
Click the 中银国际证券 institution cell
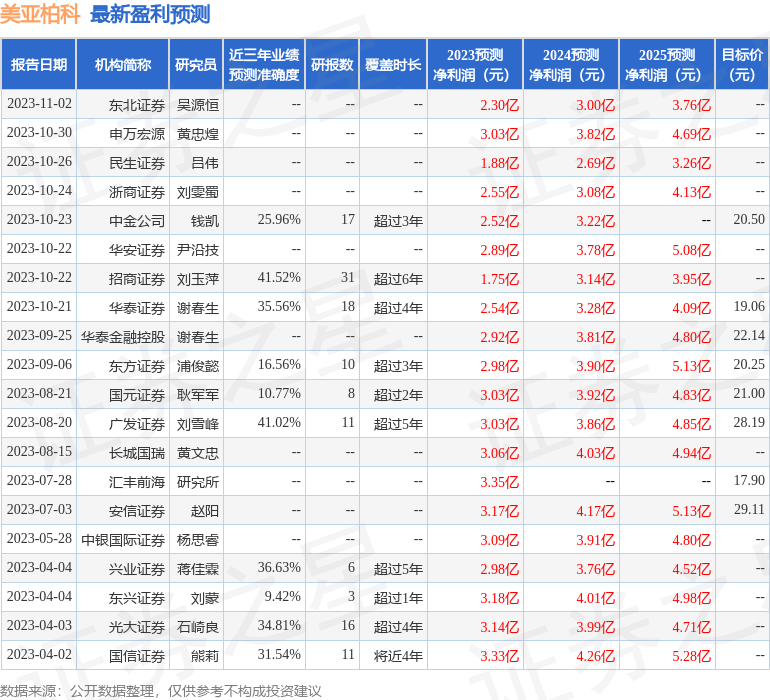click(x=123, y=540)
